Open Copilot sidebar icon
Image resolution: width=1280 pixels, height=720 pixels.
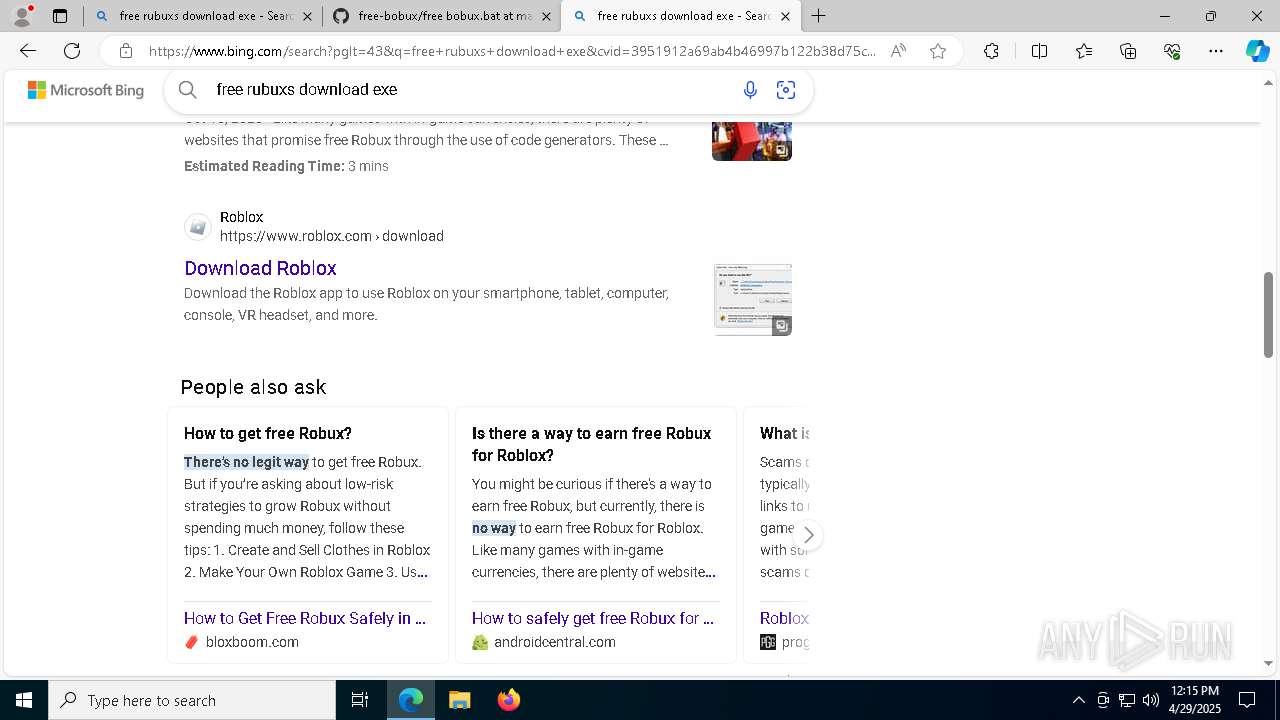(1257, 51)
